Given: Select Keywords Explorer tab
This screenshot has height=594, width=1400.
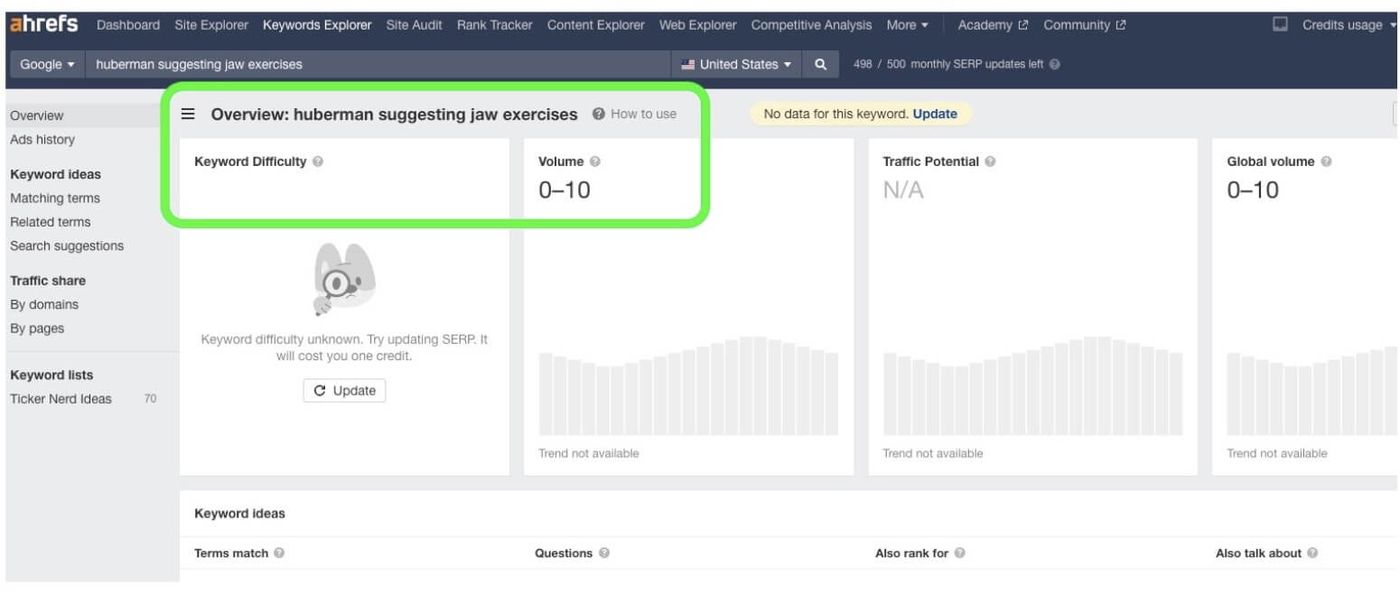Looking at the screenshot, I should click(x=317, y=25).
